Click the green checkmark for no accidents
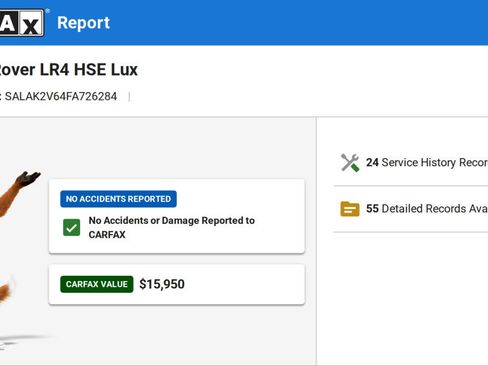 coord(71,227)
